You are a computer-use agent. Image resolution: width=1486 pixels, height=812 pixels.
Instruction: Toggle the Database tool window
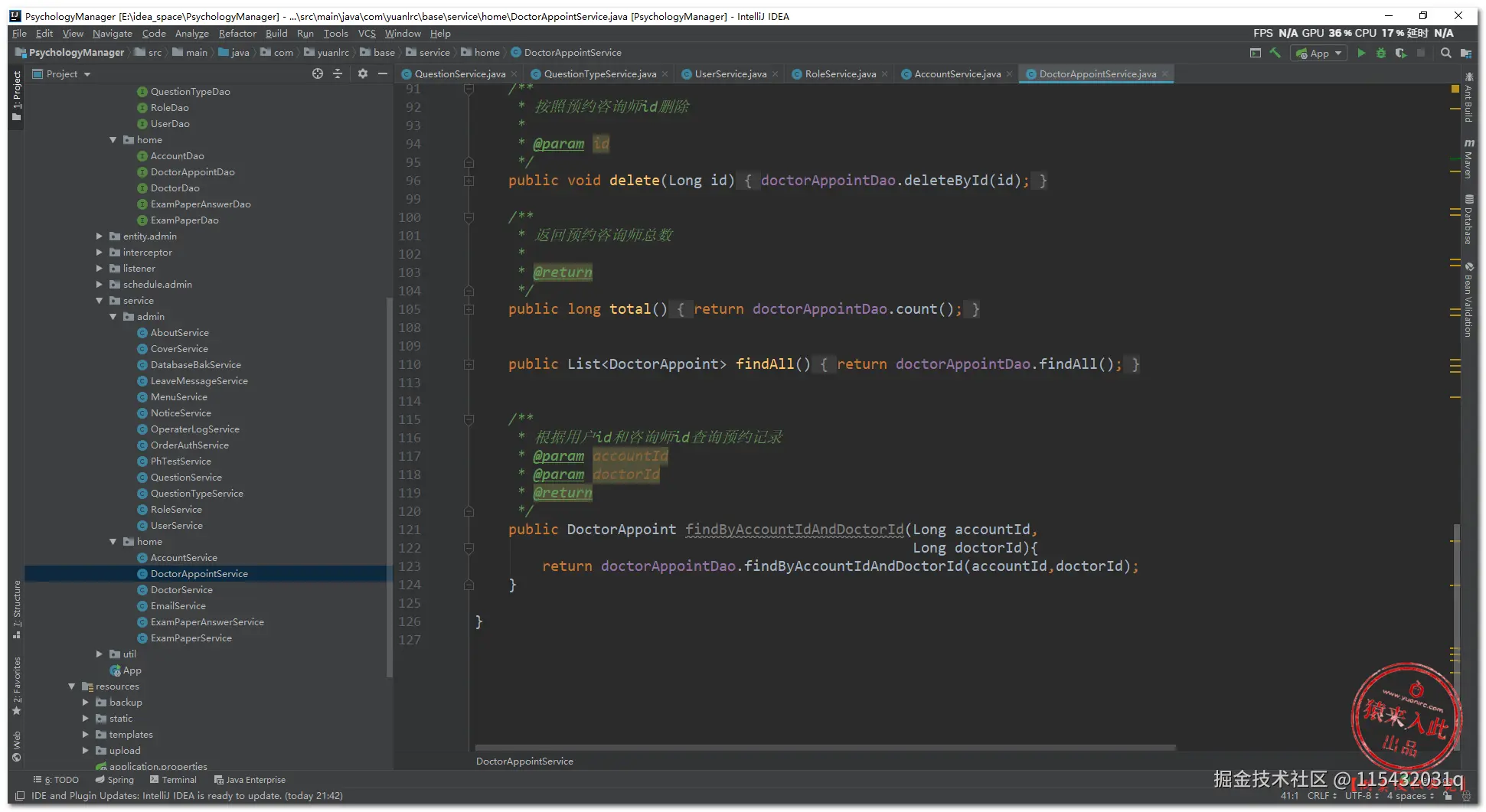[1468, 220]
